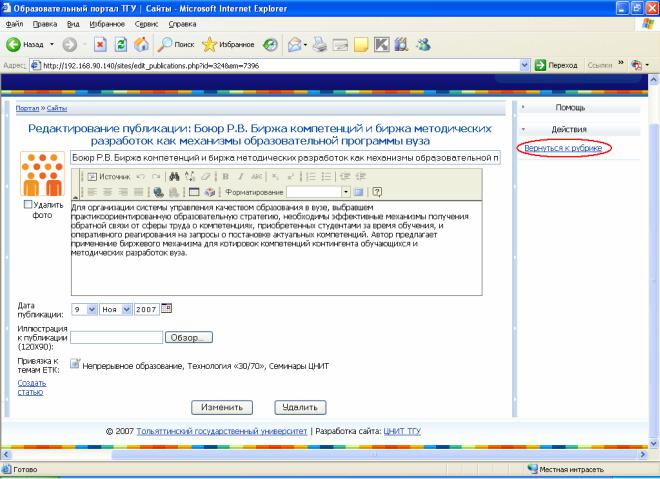
Task: Center text in editor toolbar
Action: click(x=108, y=192)
